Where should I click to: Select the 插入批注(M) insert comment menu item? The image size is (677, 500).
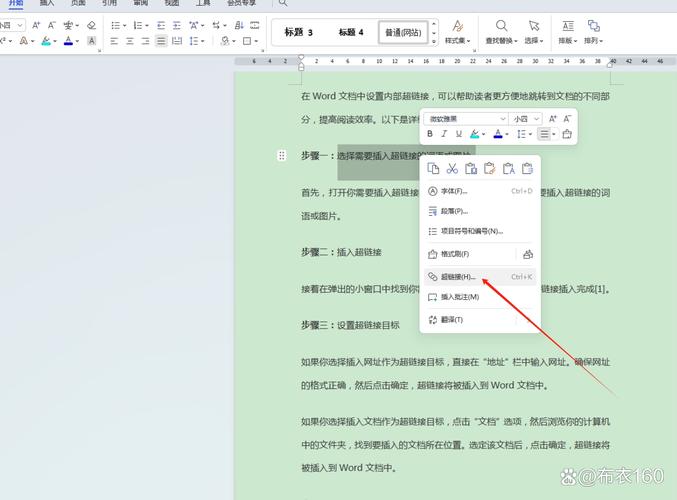click(x=480, y=297)
